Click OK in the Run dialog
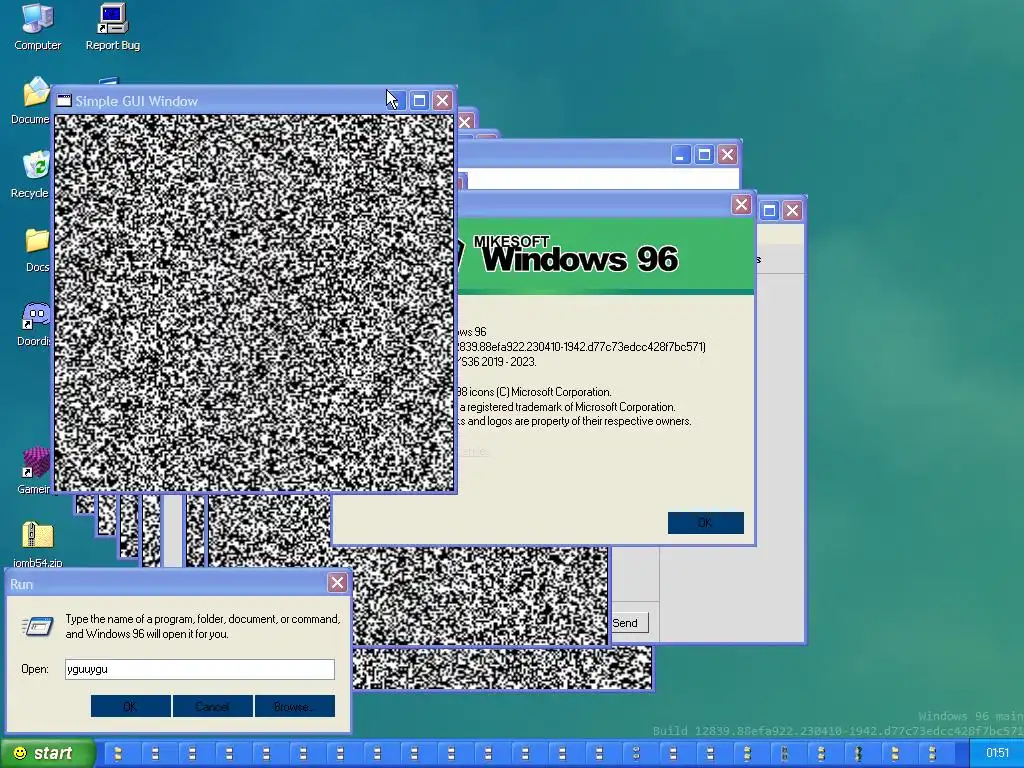The image size is (1024, 768). [x=131, y=706]
